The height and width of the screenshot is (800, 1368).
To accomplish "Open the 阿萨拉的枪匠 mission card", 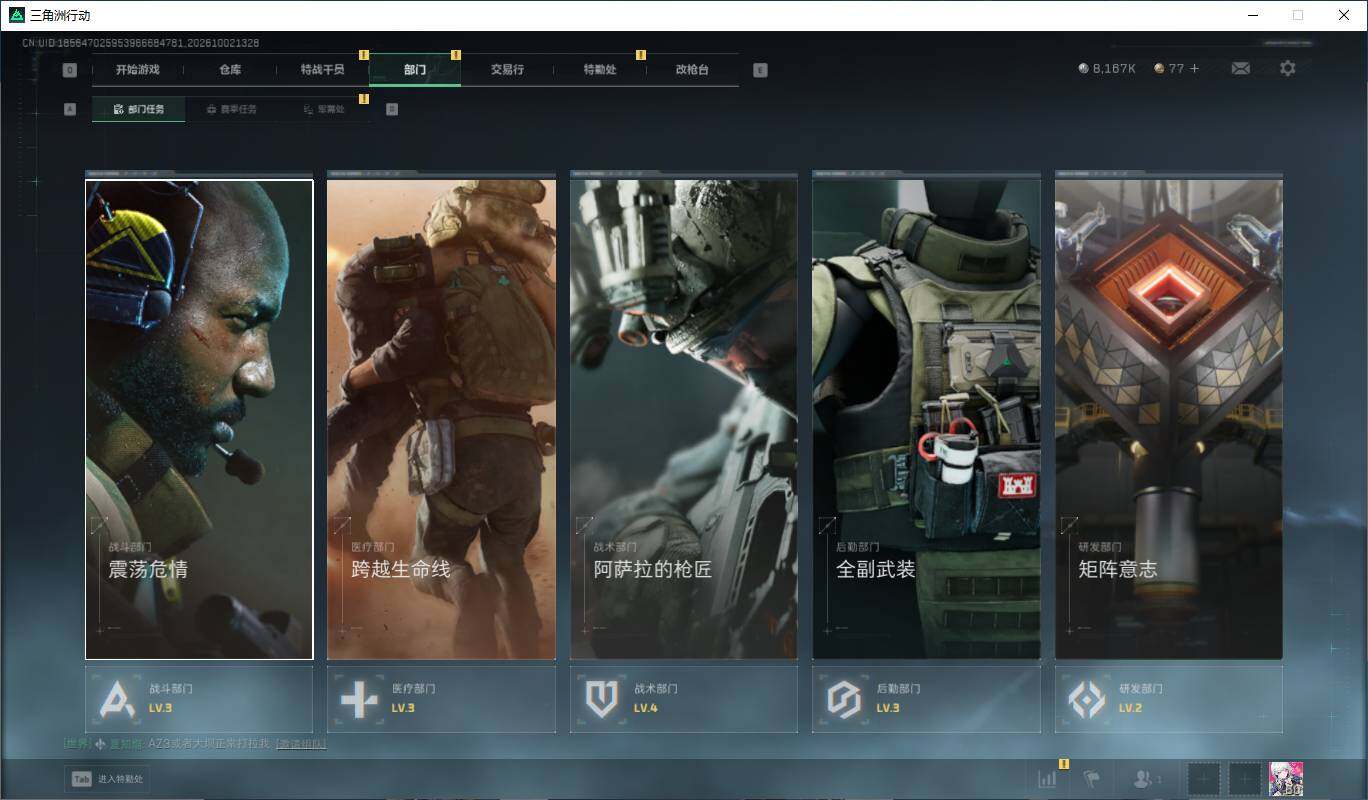I will 684,419.
